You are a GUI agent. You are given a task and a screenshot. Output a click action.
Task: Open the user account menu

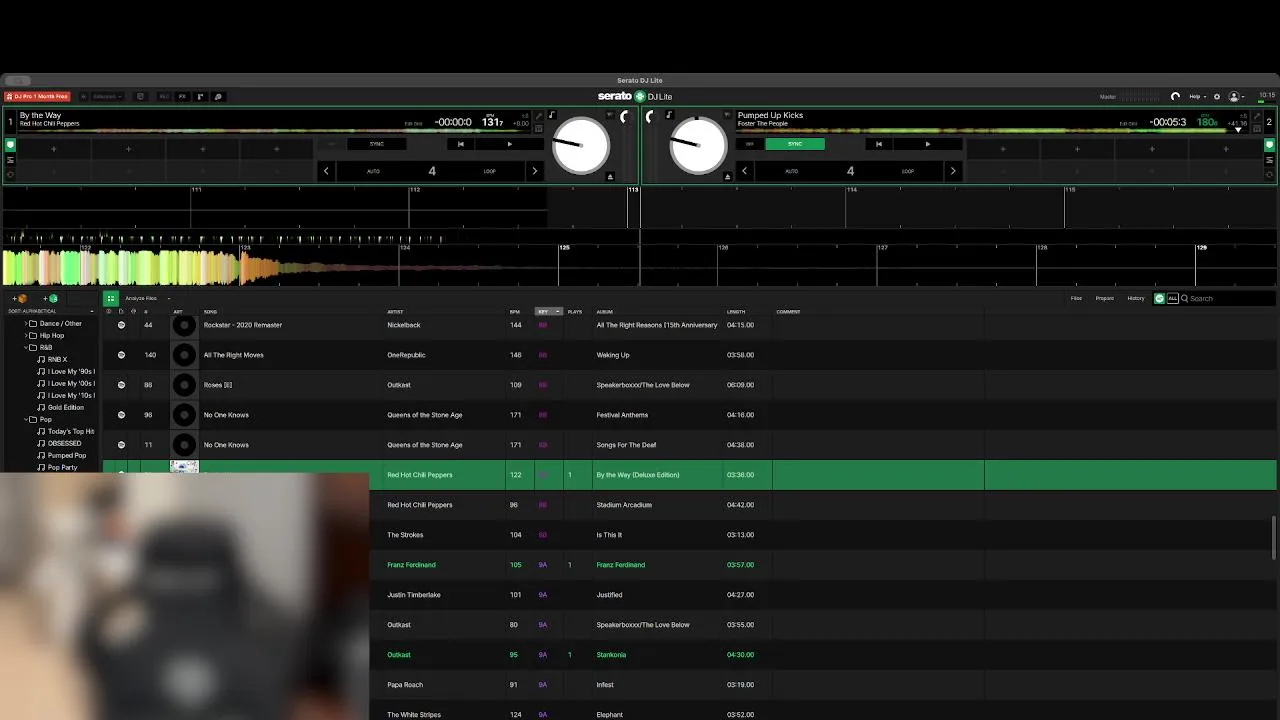click(x=1236, y=97)
